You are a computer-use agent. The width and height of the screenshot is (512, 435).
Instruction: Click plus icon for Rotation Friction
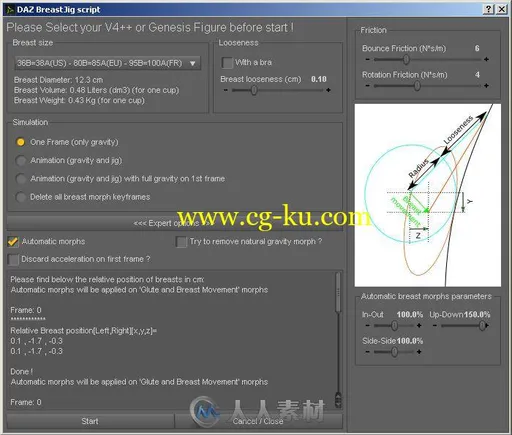486,86
